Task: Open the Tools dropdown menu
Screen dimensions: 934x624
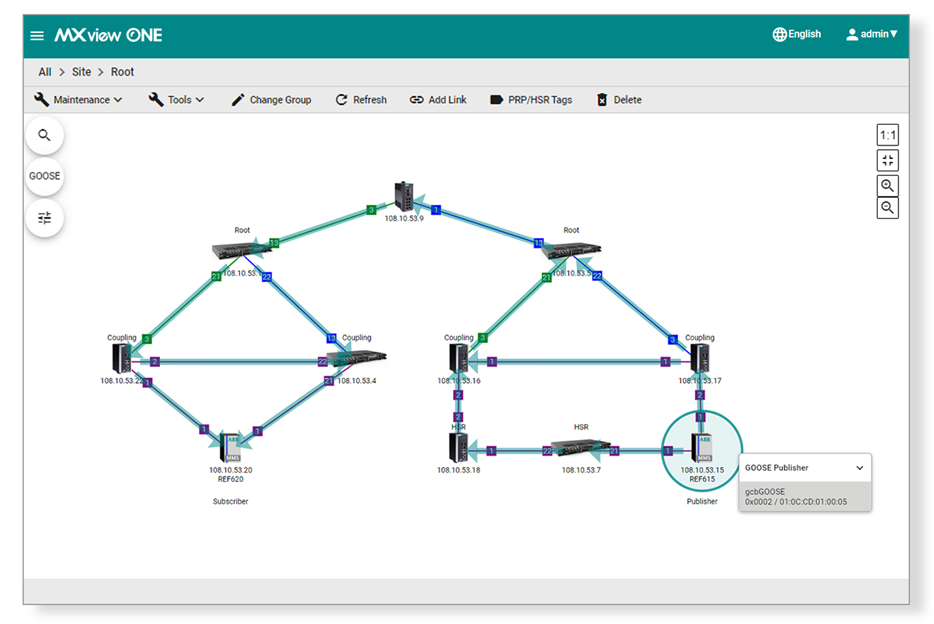Action: 176,100
